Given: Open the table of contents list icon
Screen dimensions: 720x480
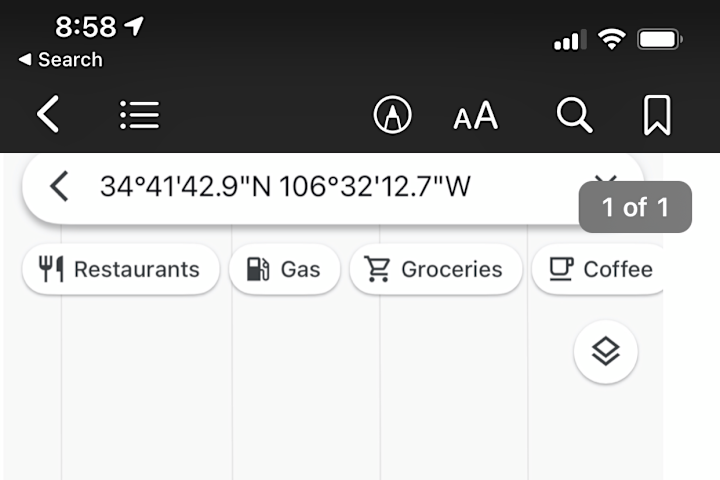Looking at the screenshot, I should coord(140,115).
